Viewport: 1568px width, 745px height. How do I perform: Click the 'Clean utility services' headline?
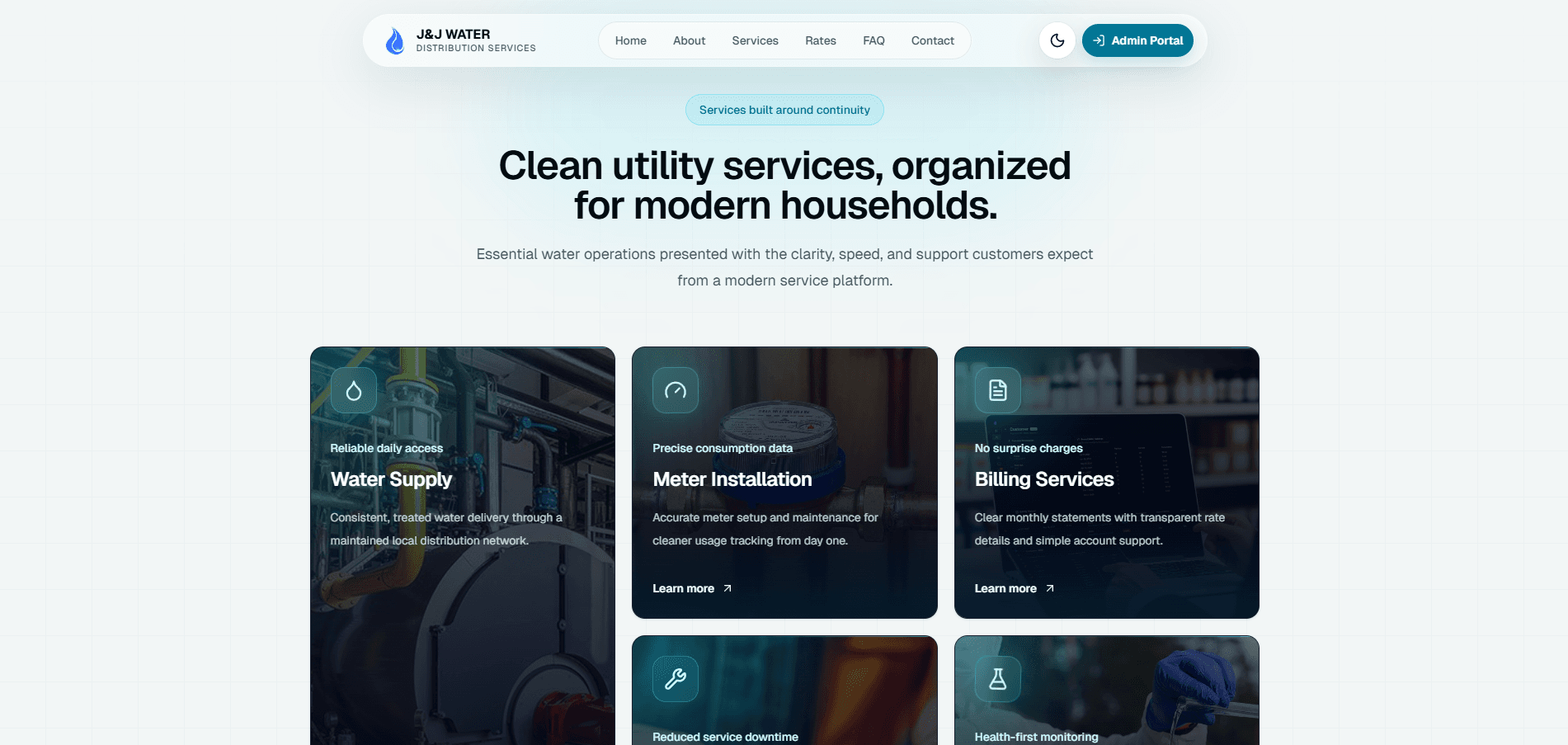pos(784,186)
